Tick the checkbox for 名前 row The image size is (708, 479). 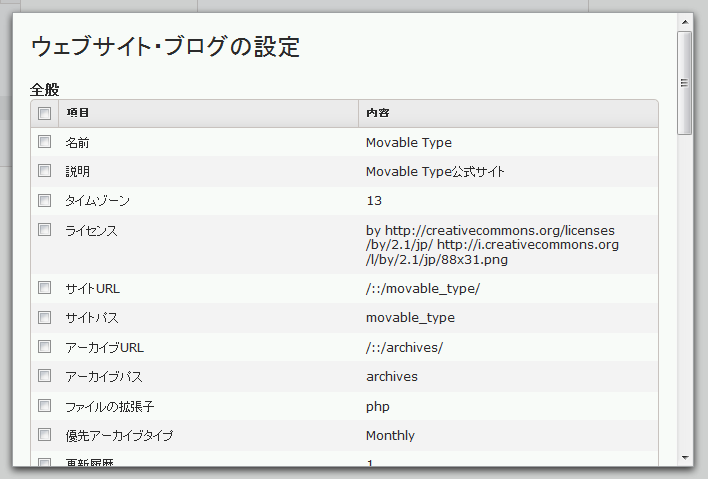(x=44, y=142)
